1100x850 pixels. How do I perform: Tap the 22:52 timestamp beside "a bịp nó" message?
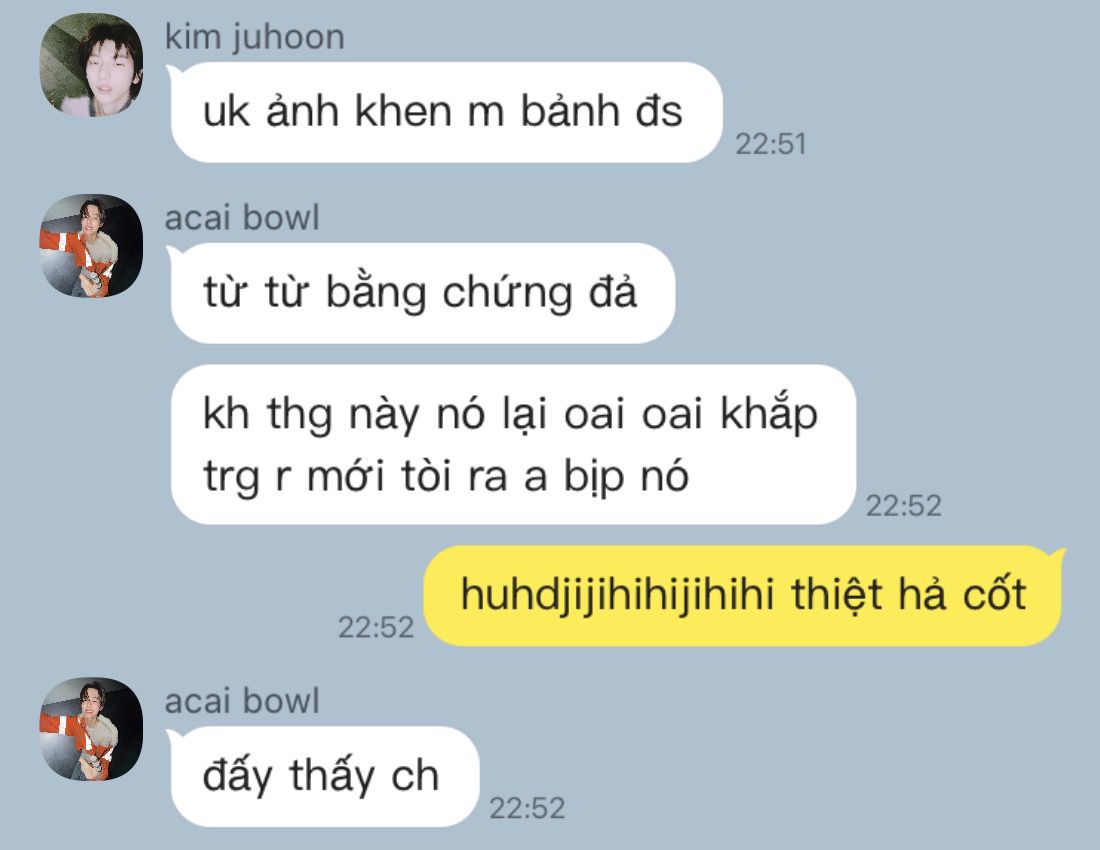[904, 506]
